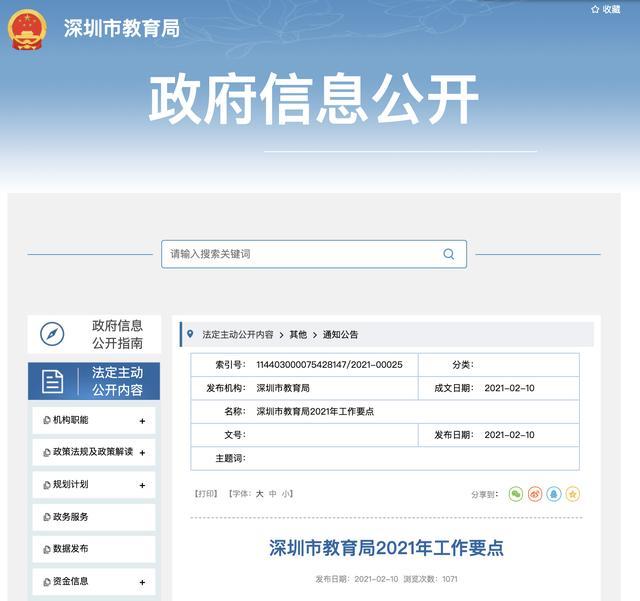The image size is (640, 601).
Task: Click 成文日期 value 2021-02-10
Action: click(509, 388)
